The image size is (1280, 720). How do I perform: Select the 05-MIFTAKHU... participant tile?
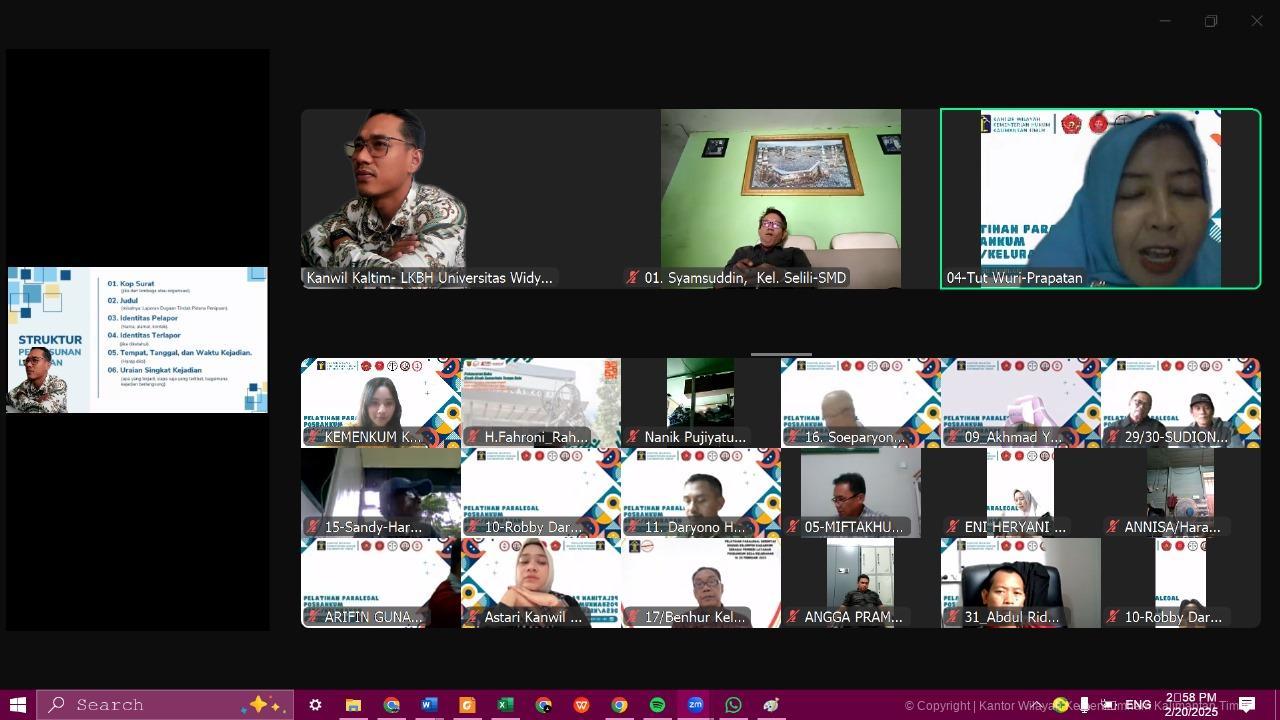click(x=861, y=493)
